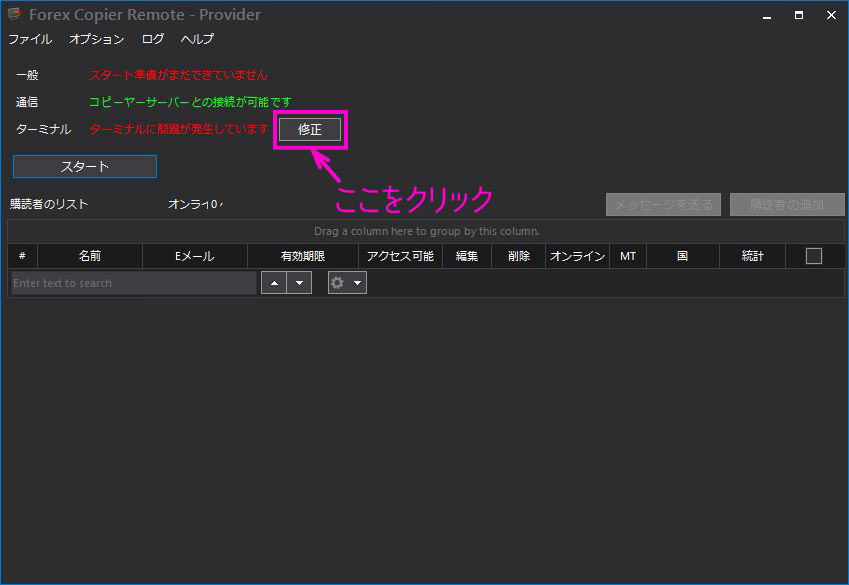Click the 購読者の追加 button
This screenshot has height=585, width=849.
[786, 204]
